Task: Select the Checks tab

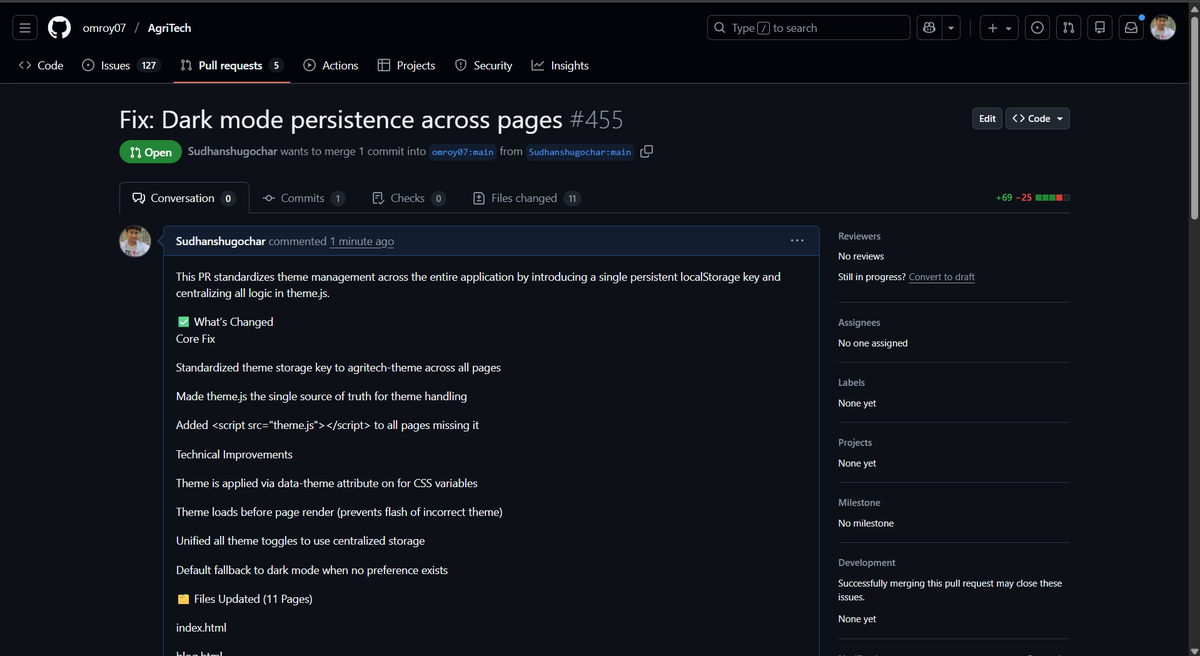Action: point(409,198)
